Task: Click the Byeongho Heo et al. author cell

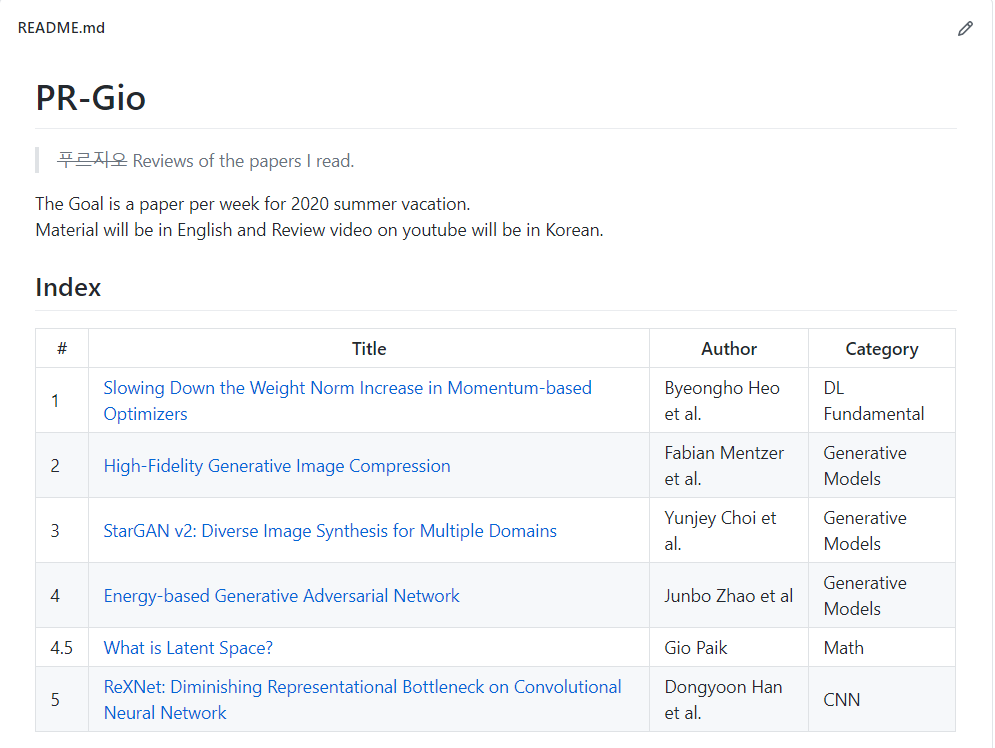Action: [x=722, y=400]
